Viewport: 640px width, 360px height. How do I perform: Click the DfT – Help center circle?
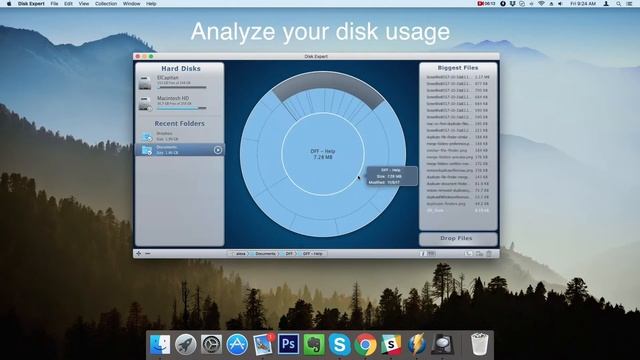[323, 154]
